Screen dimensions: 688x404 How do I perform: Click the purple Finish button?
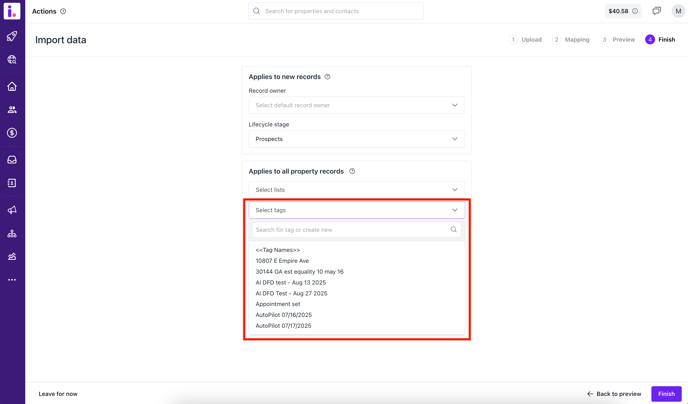666,394
